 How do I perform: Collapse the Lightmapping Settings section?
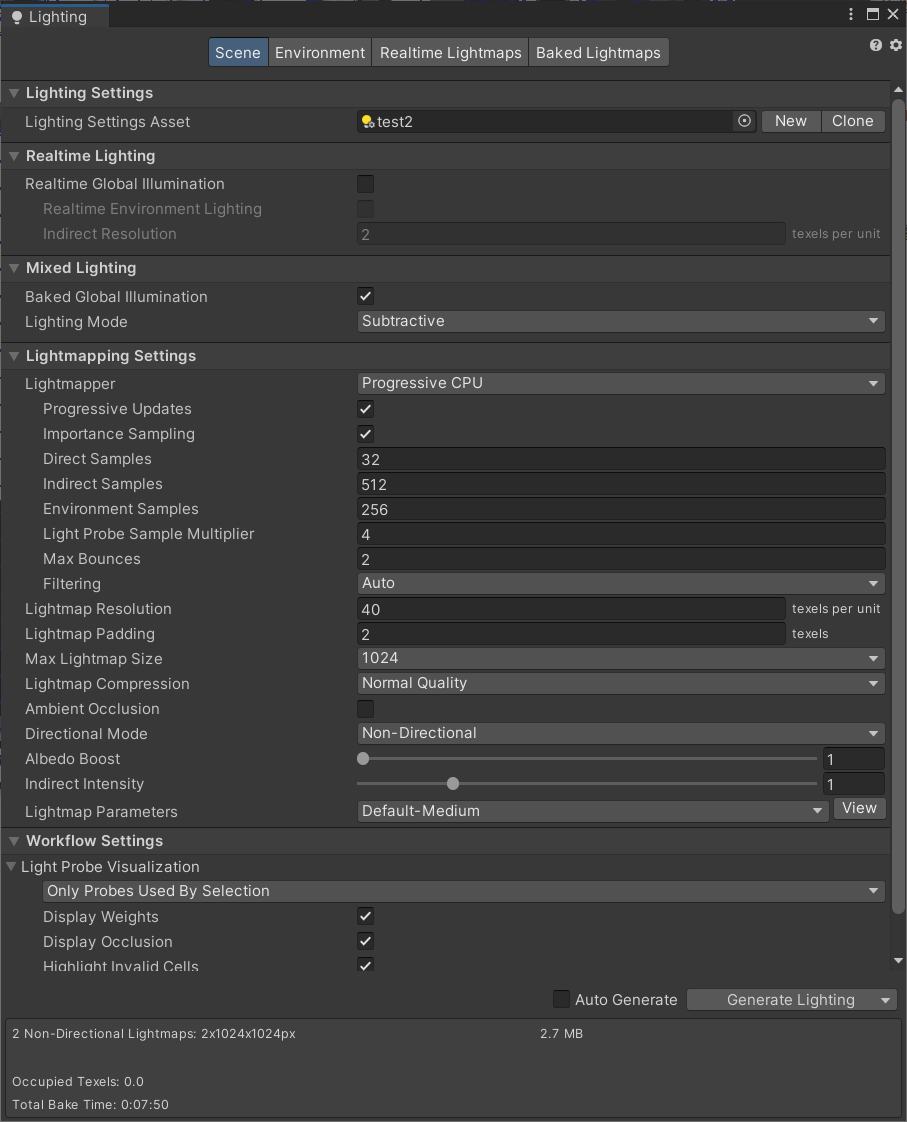pyautogui.click(x=14, y=355)
